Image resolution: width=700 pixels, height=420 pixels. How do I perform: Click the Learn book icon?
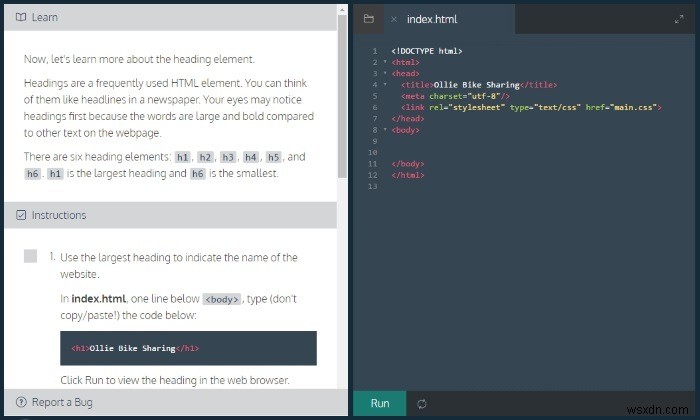click(x=21, y=17)
